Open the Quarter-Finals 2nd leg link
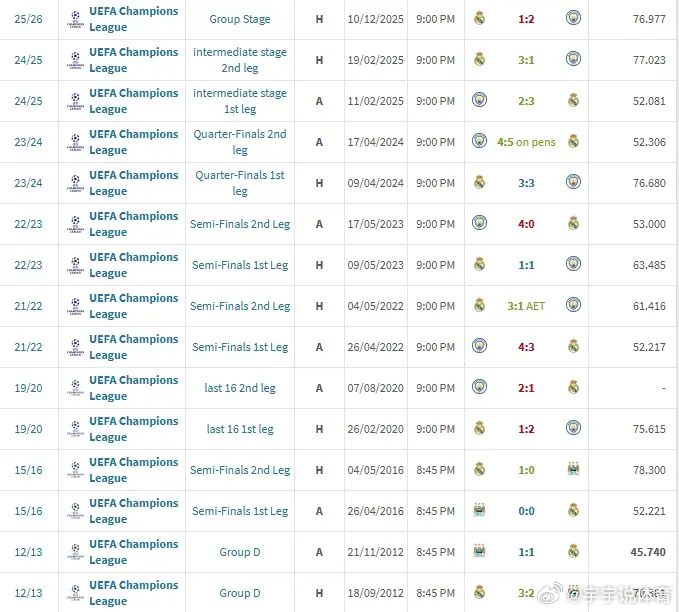The image size is (679, 612). pos(240,142)
